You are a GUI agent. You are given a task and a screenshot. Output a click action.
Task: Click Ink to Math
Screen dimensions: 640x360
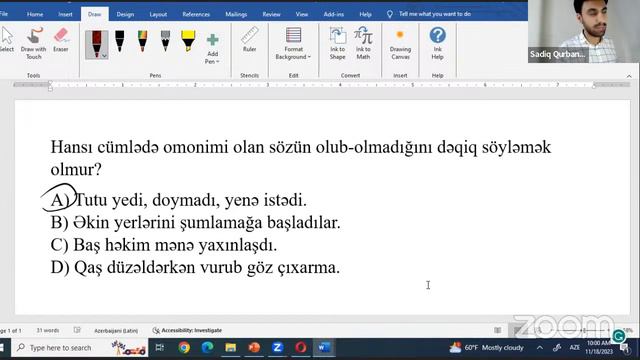(363, 43)
